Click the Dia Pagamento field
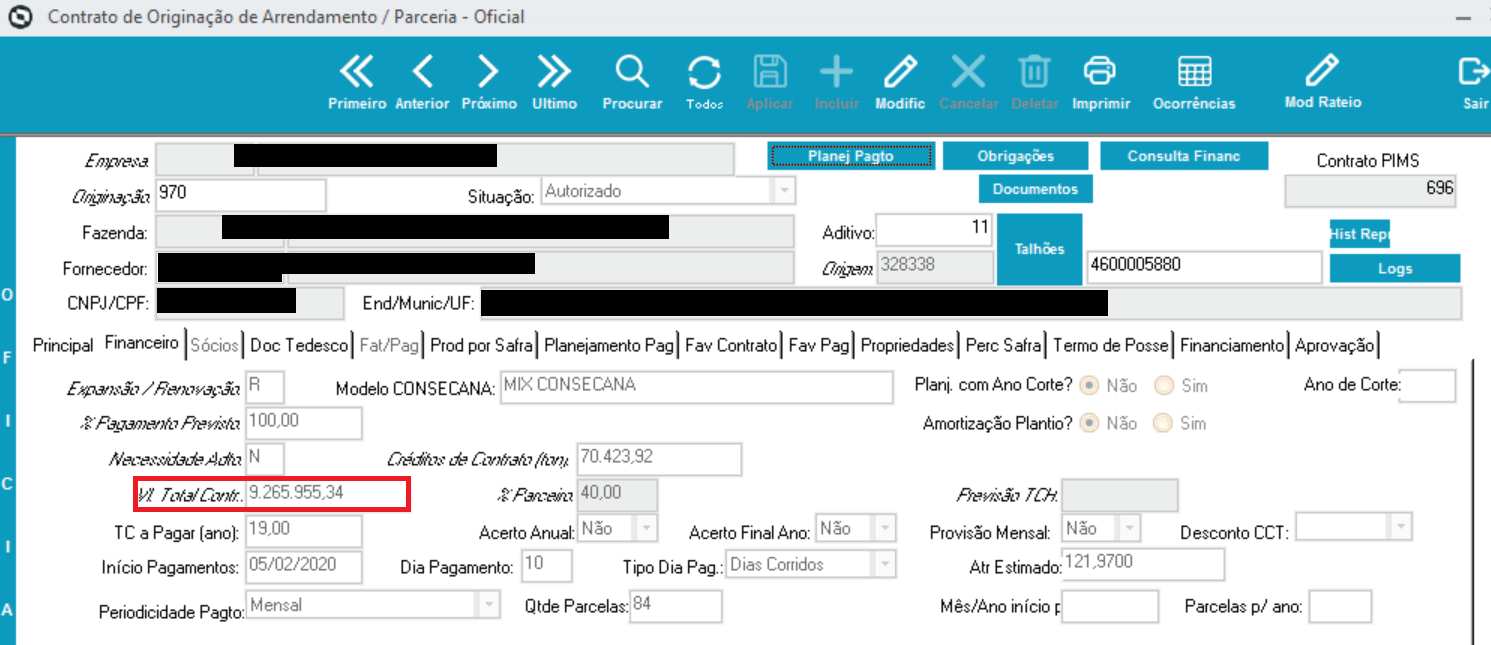Viewport: 1491px width, 645px height. point(547,565)
